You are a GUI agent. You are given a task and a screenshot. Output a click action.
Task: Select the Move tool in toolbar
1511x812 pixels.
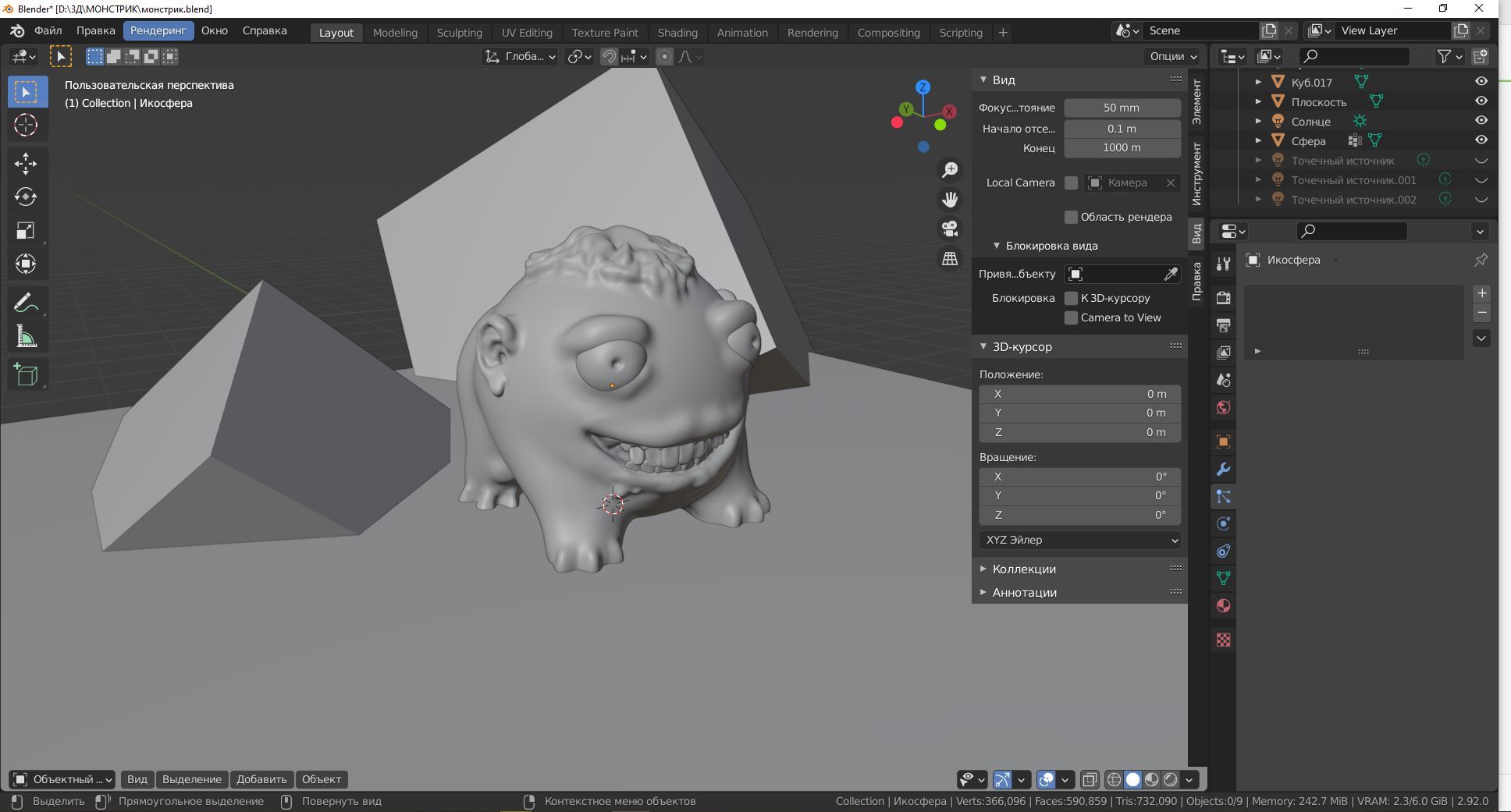point(26,163)
